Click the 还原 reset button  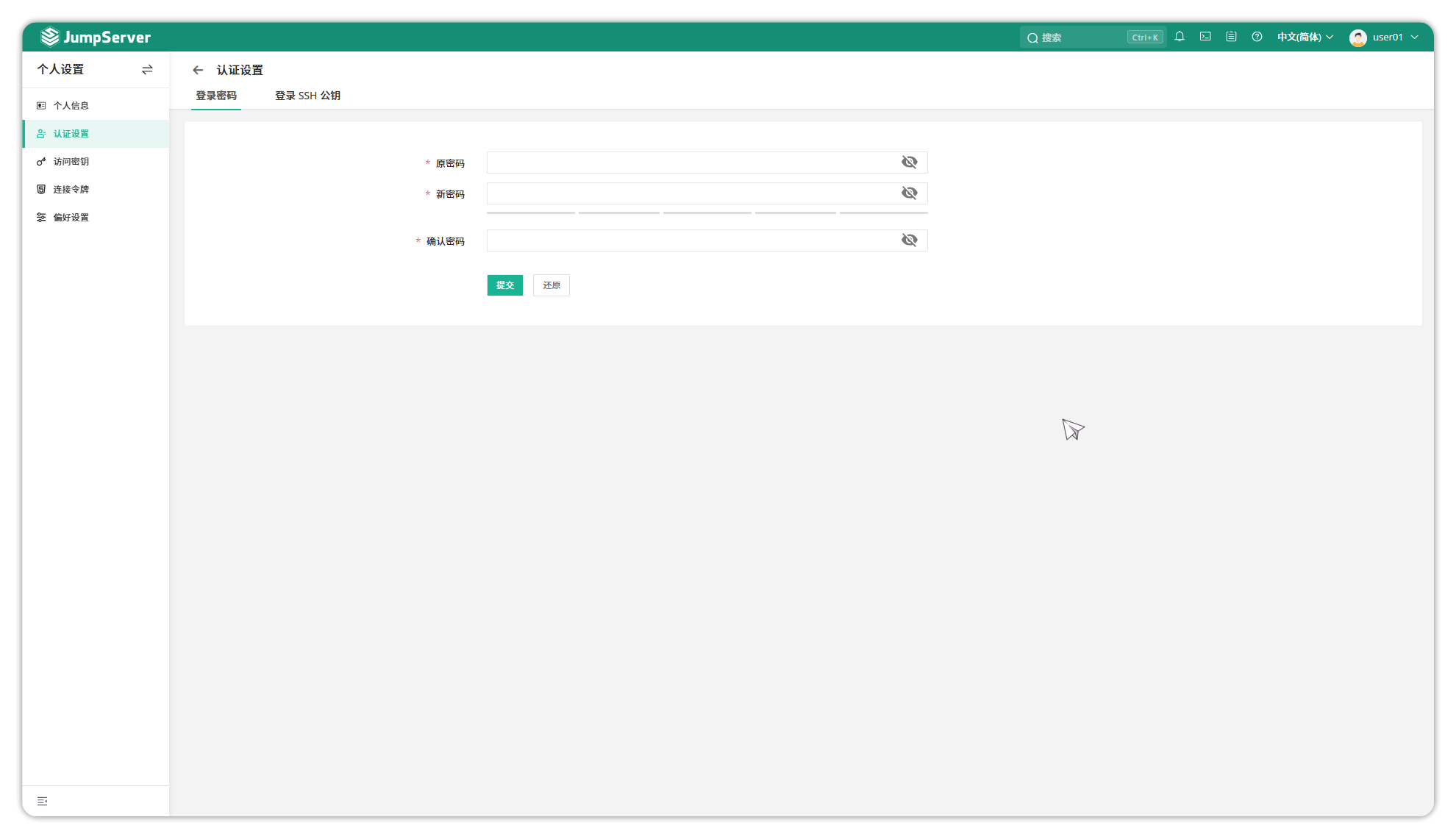pyautogui.click(x=551, y=285)
